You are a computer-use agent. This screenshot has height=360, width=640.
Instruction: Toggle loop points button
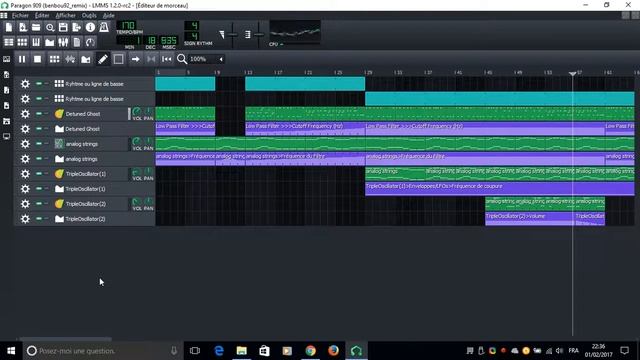coord(151,59)
